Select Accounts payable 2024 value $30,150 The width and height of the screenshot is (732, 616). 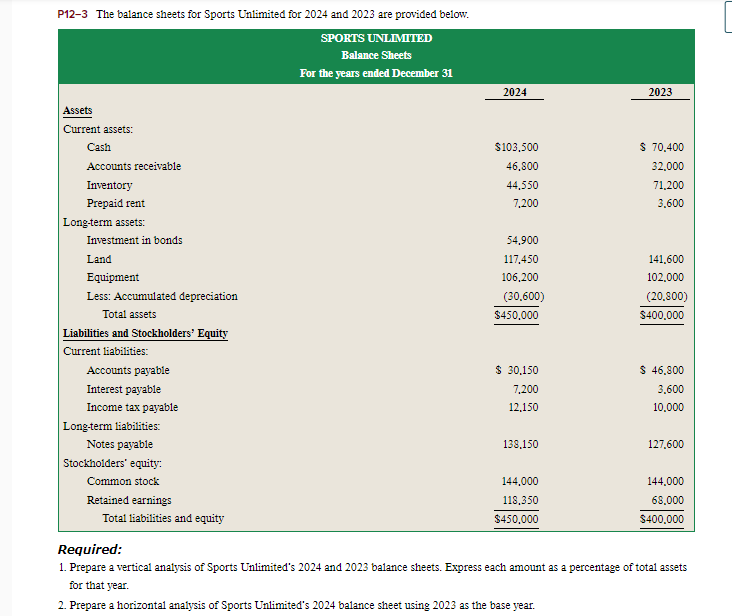pos(517,371)
